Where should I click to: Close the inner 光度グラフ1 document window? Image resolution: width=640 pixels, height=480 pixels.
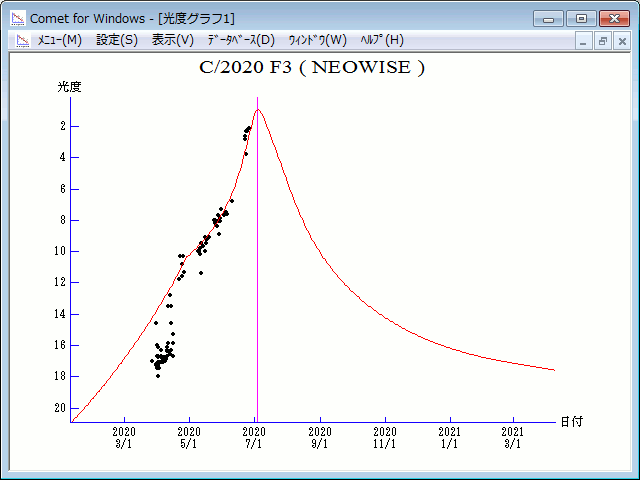pos(621,41)
